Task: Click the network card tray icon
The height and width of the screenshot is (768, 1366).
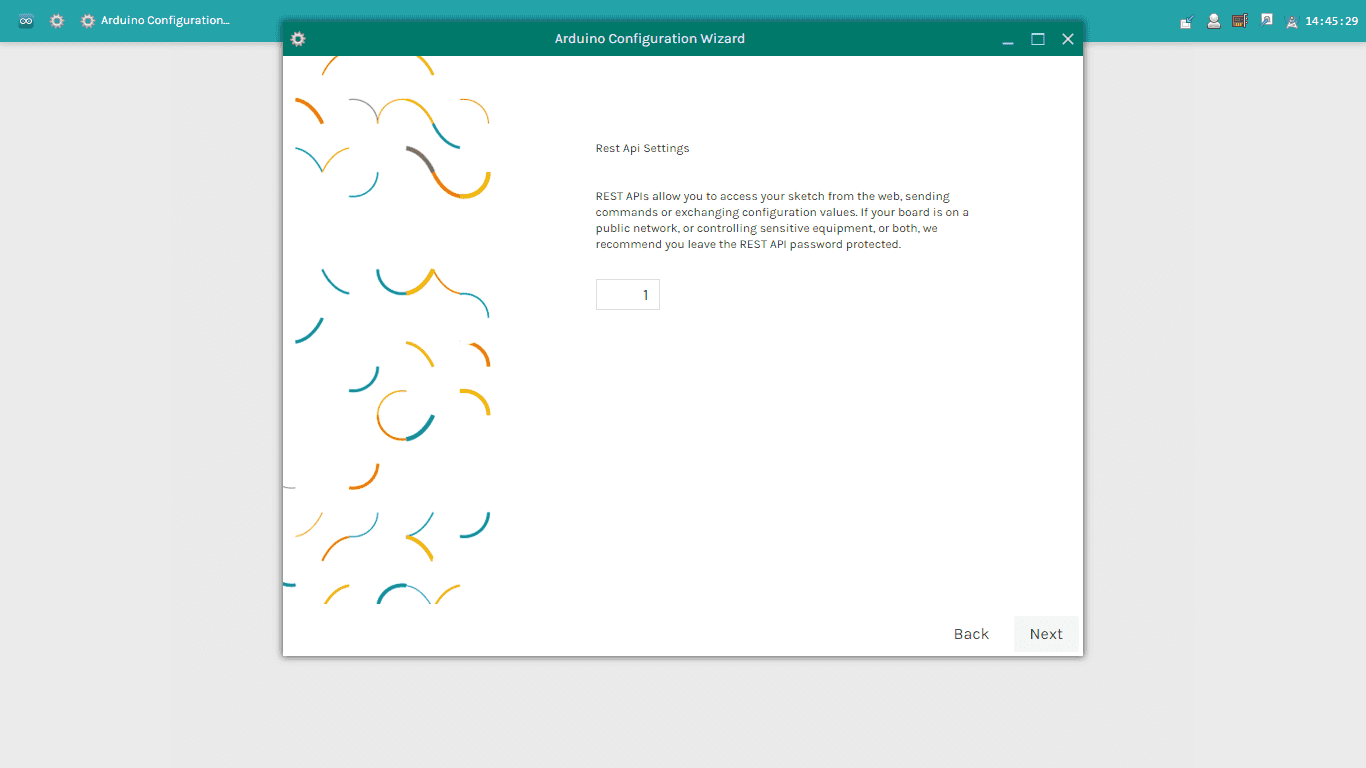Action: 1240,20
